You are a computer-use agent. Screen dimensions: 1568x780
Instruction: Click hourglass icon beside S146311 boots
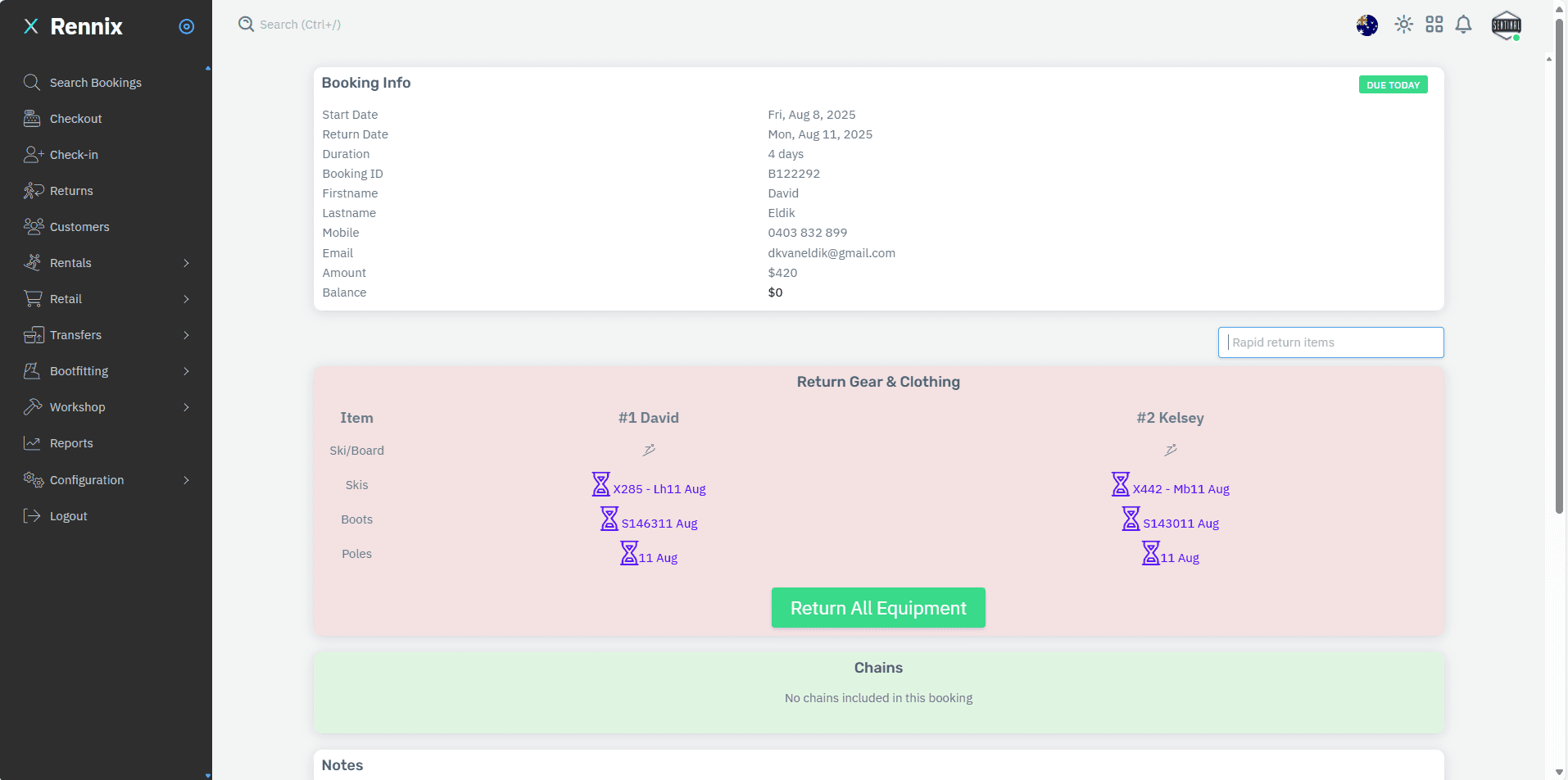click(x=610, y=519)
